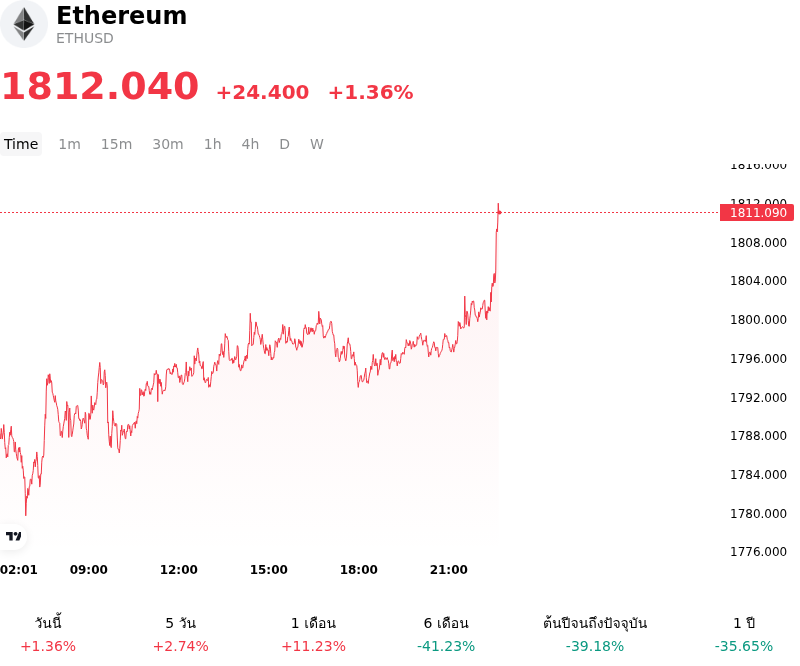800x666 pixels.
Task: Select the 5 วัน +2.74% range
Action: point(181,634)
